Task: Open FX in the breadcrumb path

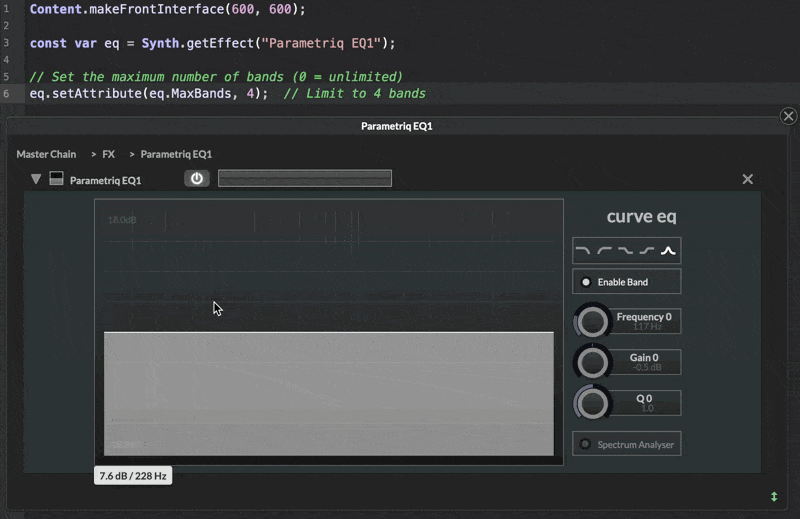Action: [109, 154]
